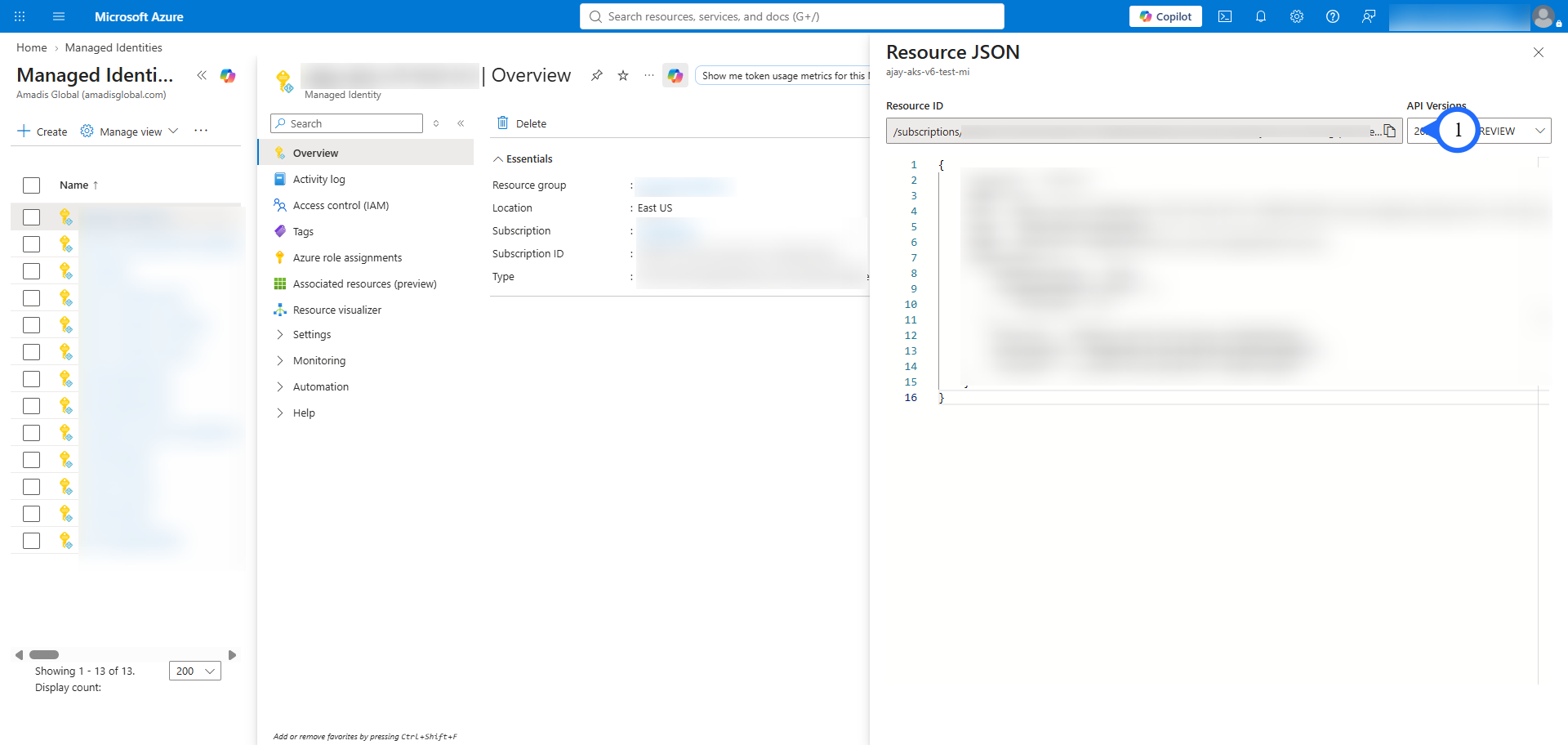Check the fifth identity row checkbox
This screenshot has width=1568, height=745.
[32, 325]
